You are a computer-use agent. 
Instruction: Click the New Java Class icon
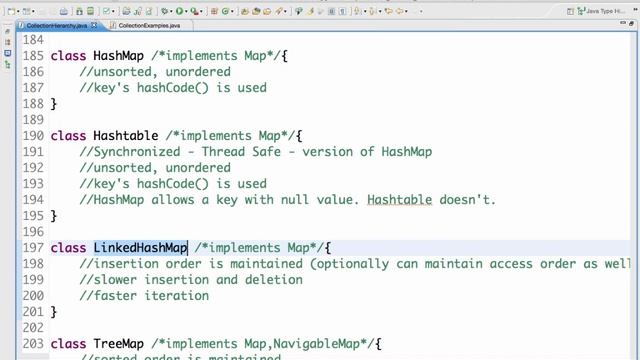pyautogui.click(x=225, y=11)
